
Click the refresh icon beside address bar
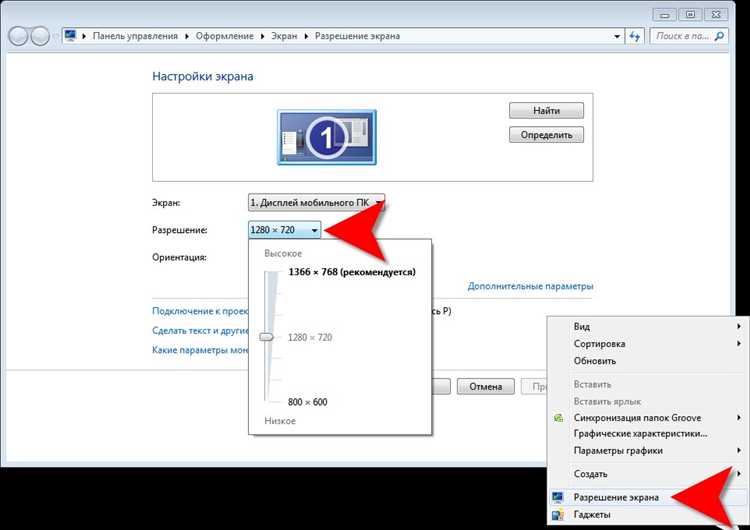[x=633, y=36]
